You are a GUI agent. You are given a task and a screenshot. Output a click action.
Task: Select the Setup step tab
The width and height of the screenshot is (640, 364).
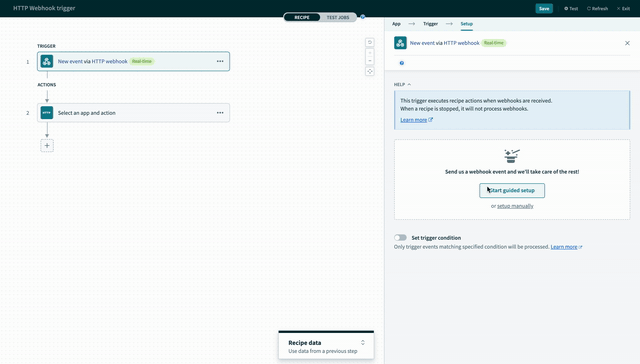467,24
